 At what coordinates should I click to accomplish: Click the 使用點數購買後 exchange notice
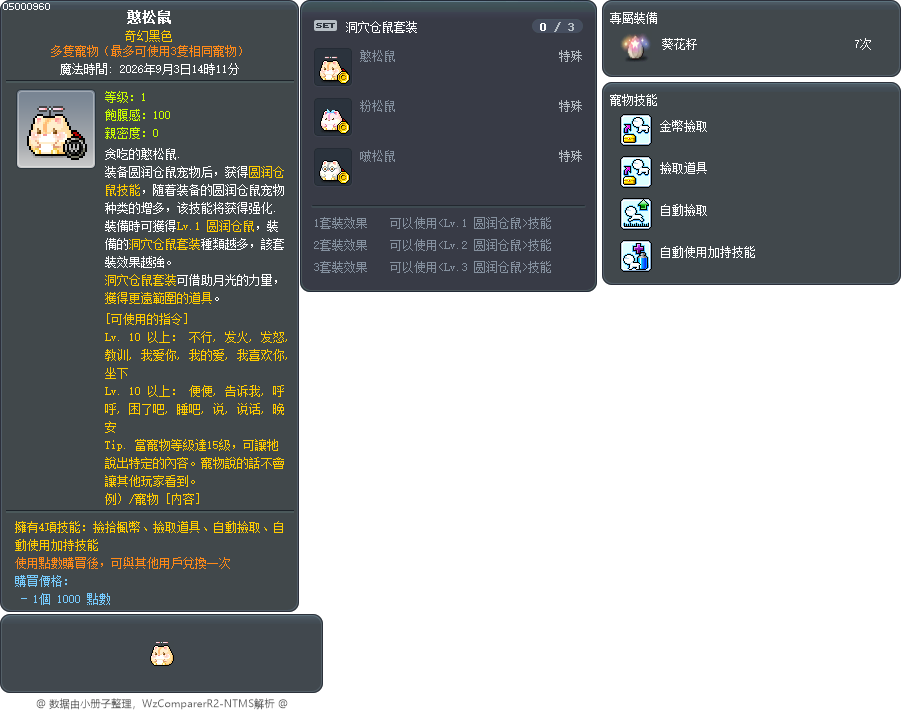pyautogui.click(x=123, y=563)
